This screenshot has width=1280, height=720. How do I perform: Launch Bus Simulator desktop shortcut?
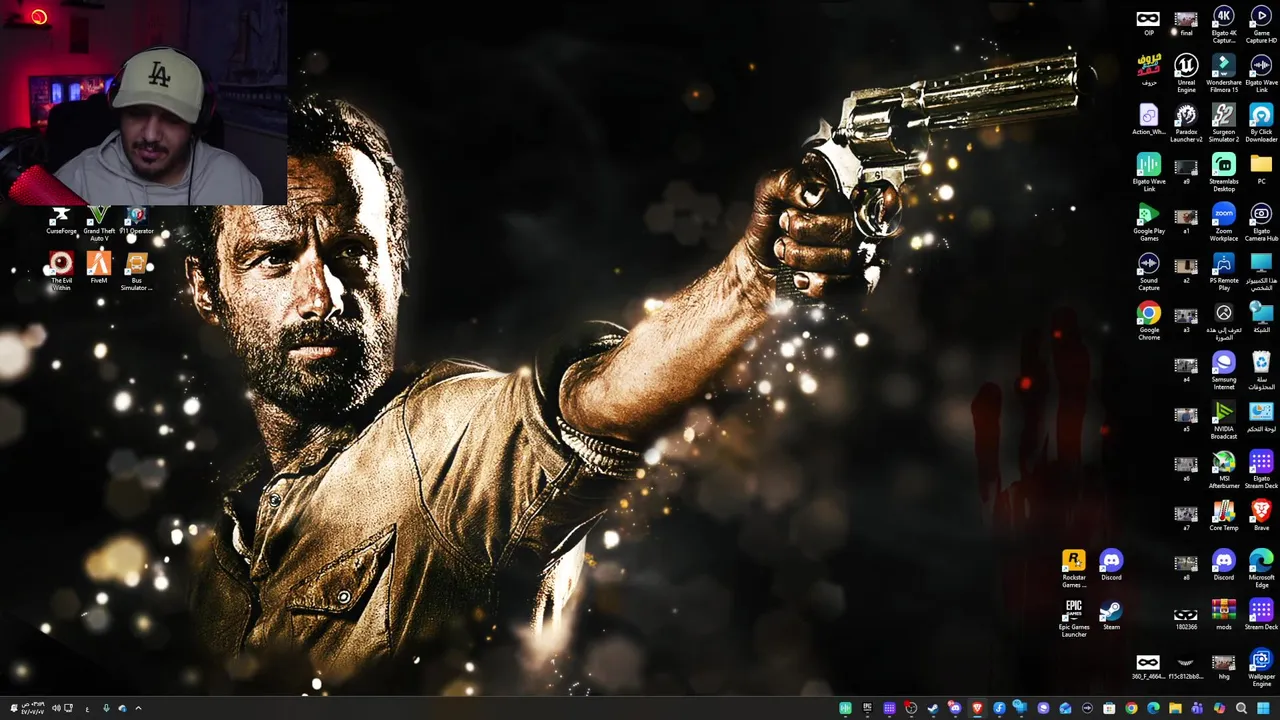click(x=136, y=271)
